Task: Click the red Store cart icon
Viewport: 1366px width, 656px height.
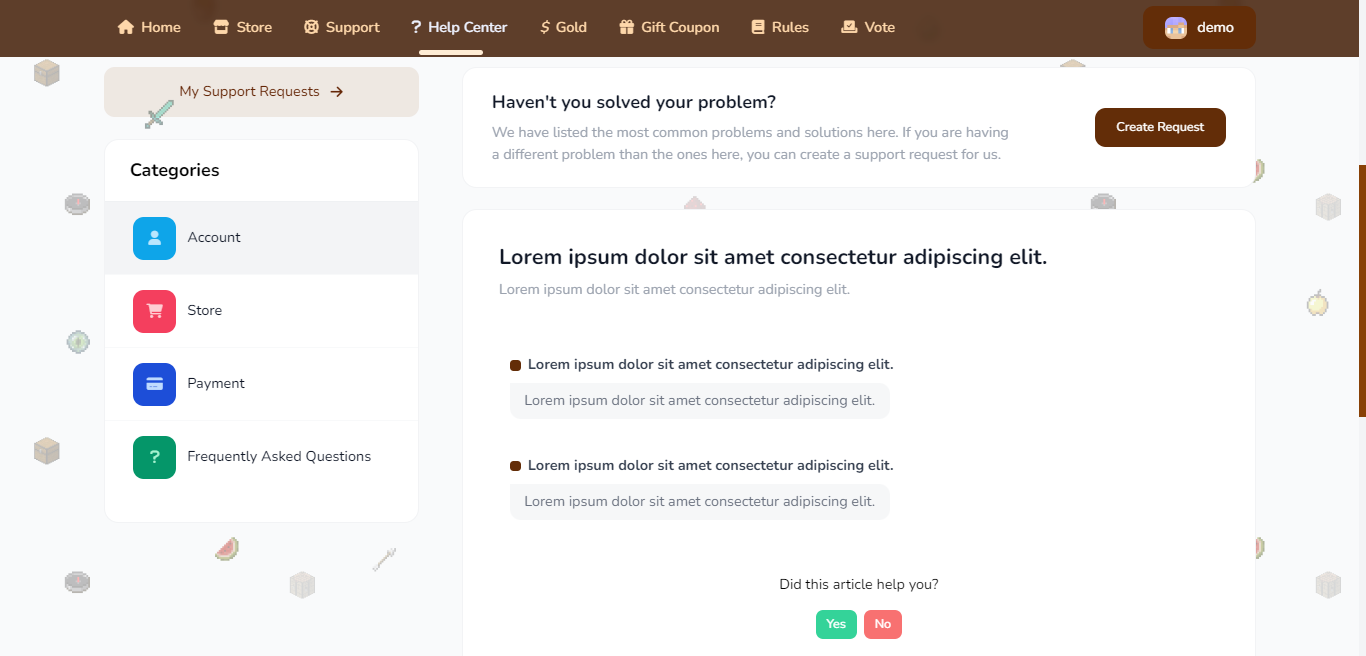Action: point(154,311)
